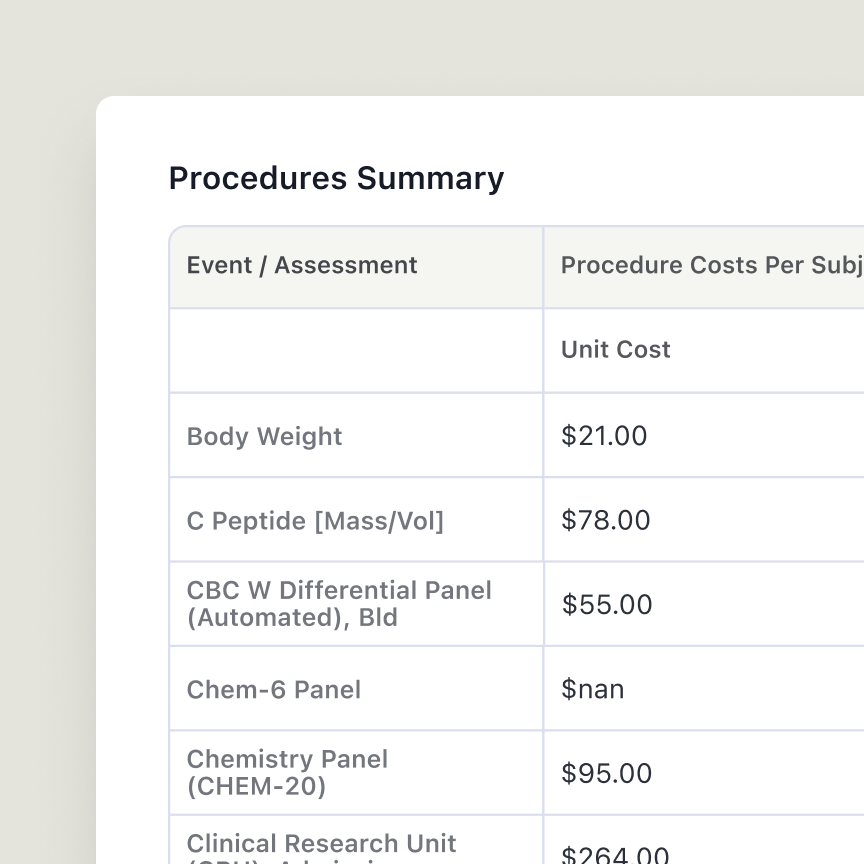Image resolution: width=864 pixels, height=864 pixels.
Task: Select the Unit Cost subheader cell
Action: (x=616, y=349)
